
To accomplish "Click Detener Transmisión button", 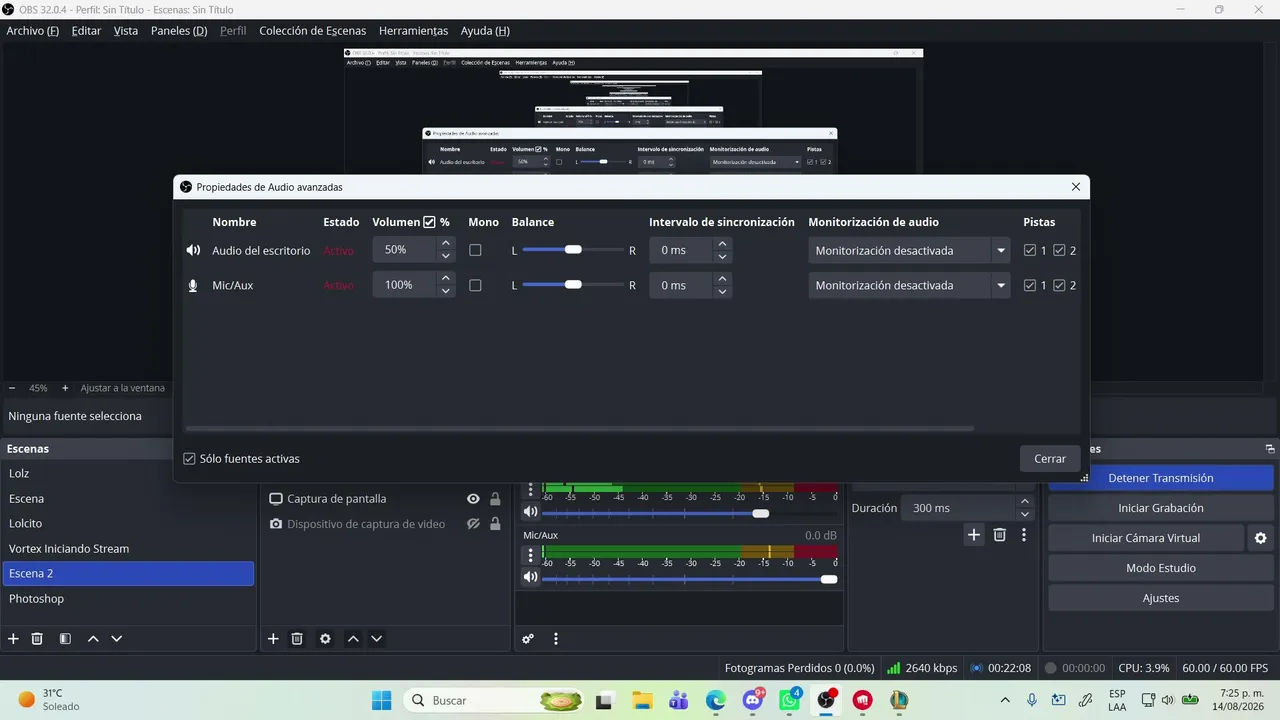I will (1161, 478).
